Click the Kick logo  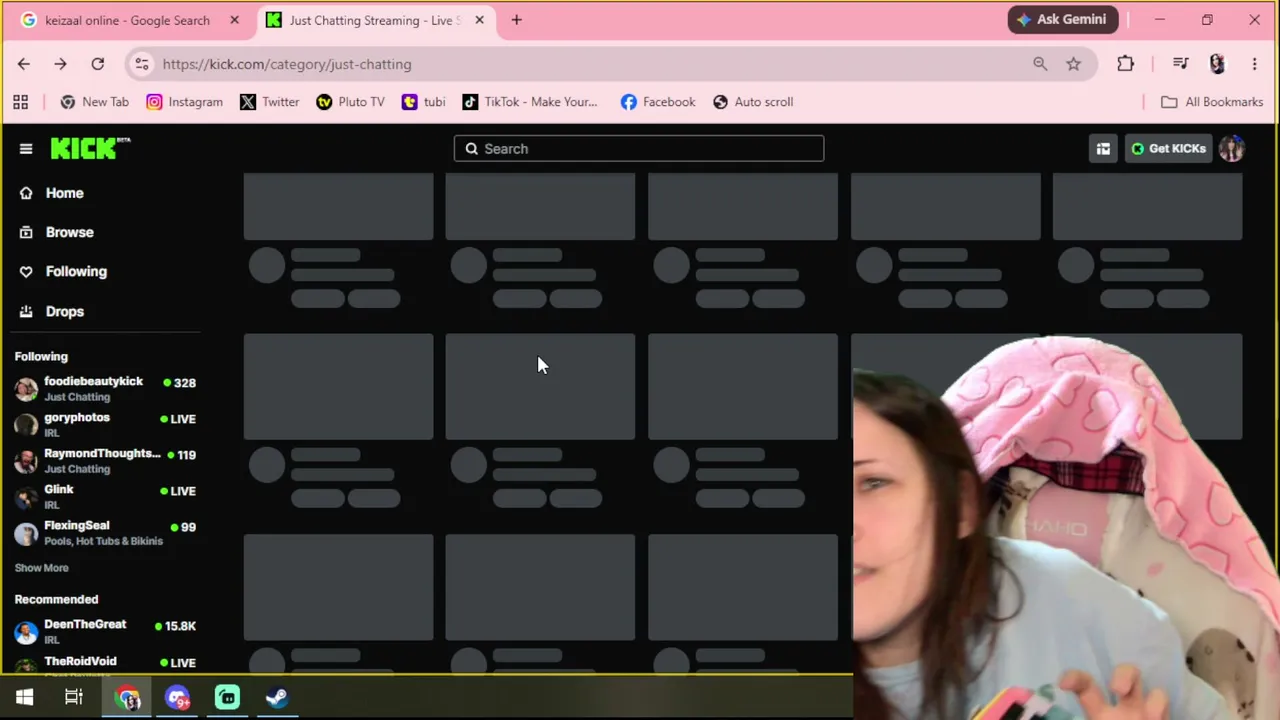[x=90, y=148]
